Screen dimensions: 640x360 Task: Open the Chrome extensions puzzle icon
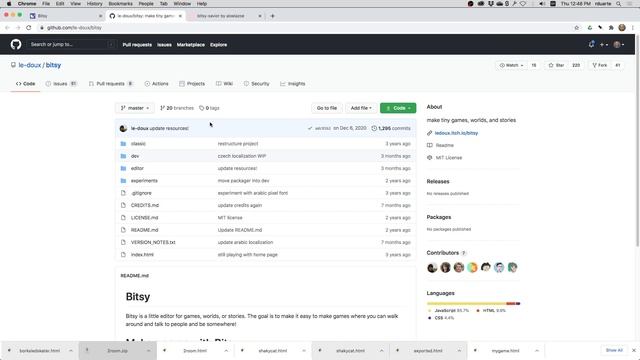611,28
